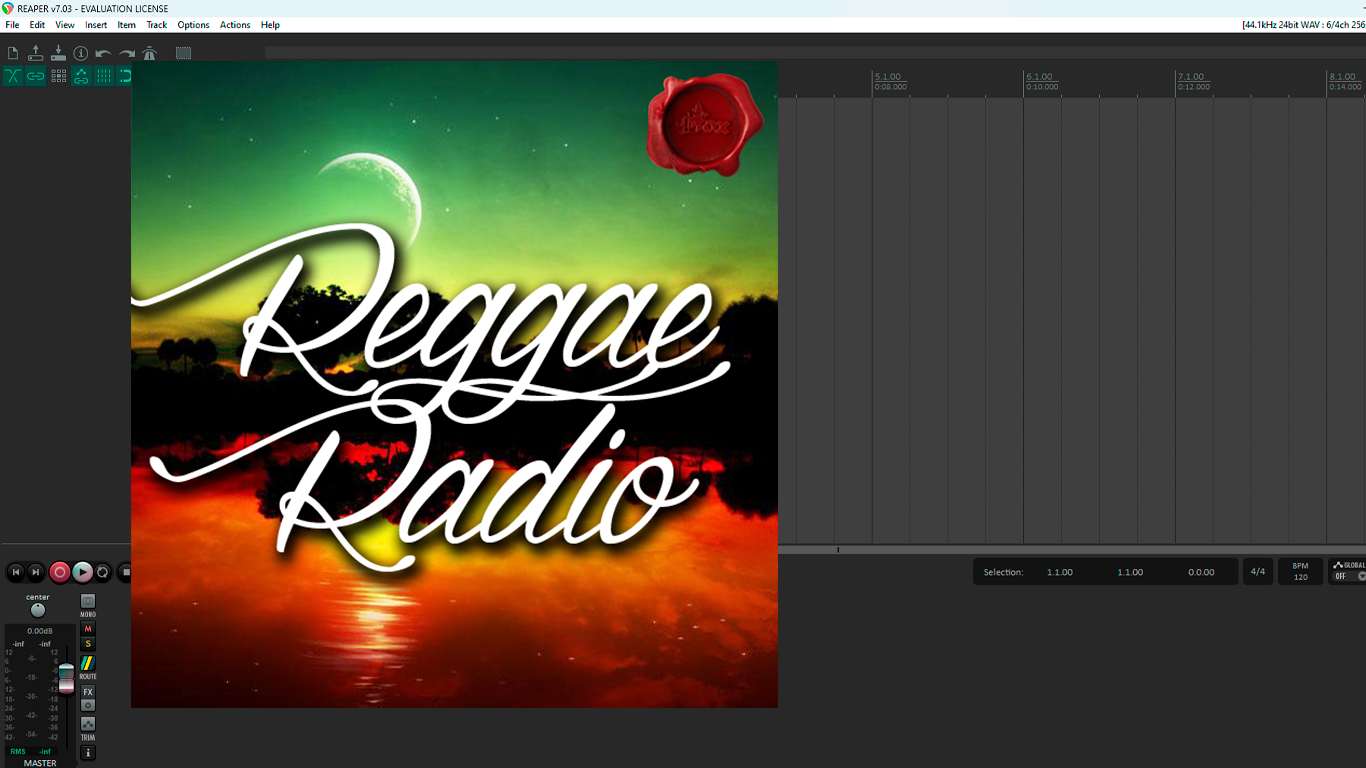Click the save project toolbar icon
Screen dimensions: 1366x768
pyautogui.click(x=58, y=53)
